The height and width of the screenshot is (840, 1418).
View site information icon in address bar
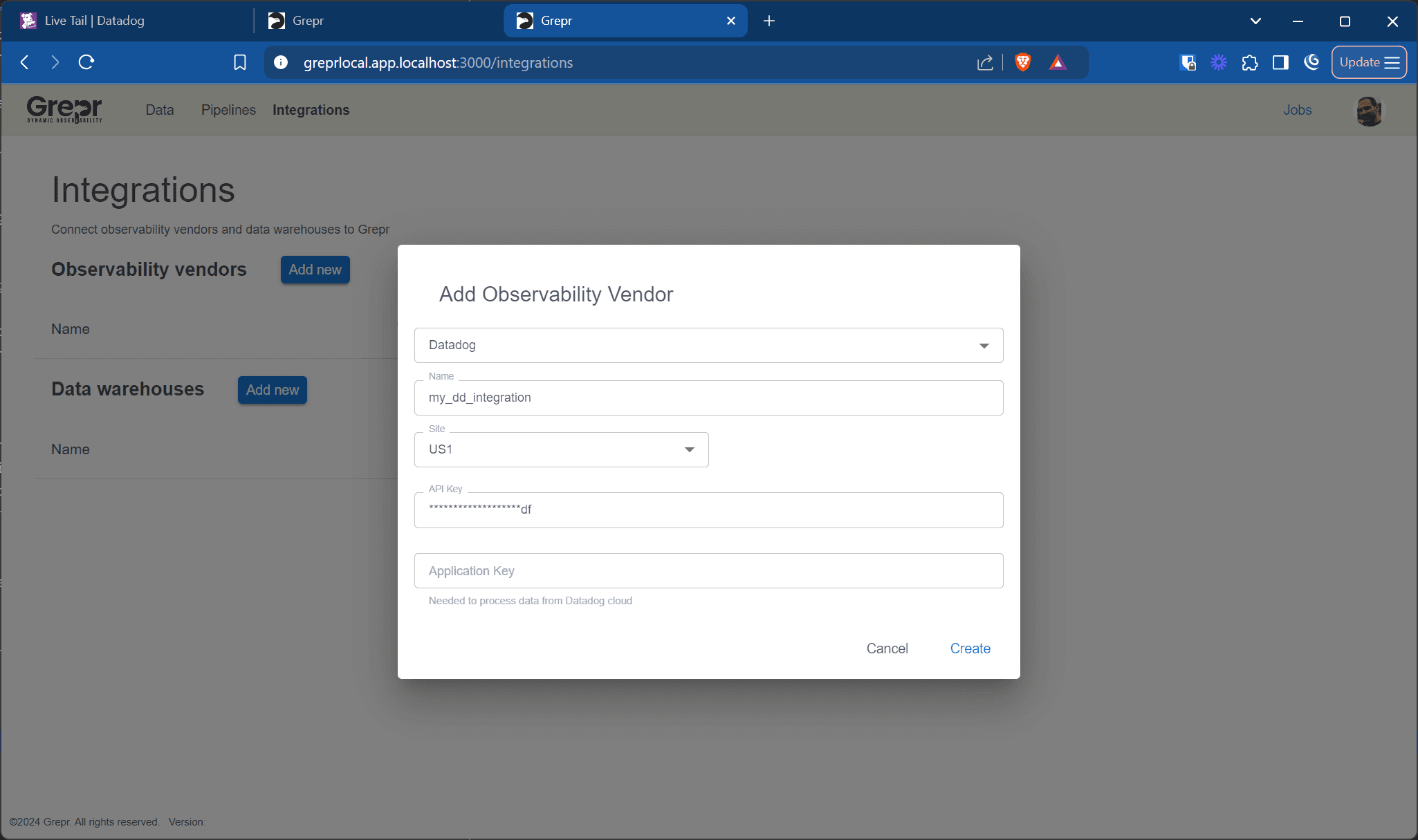tap(281, 62)
